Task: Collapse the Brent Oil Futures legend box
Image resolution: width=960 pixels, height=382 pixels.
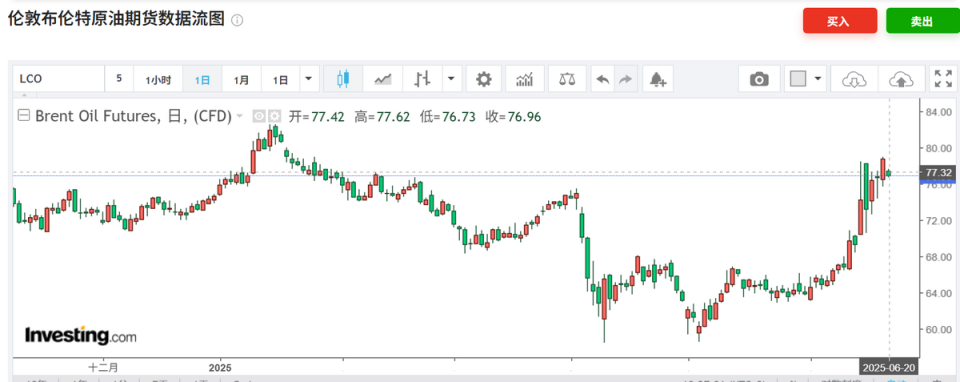Action: tap(23, 116)
